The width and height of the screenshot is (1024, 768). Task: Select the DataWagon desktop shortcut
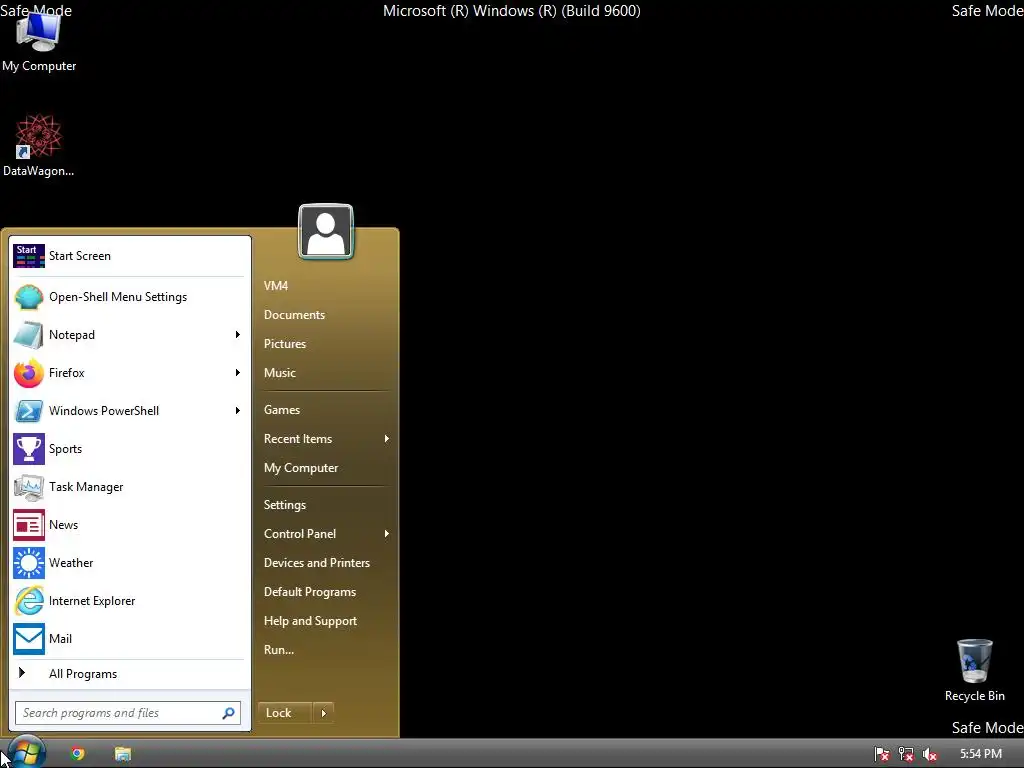39,146
